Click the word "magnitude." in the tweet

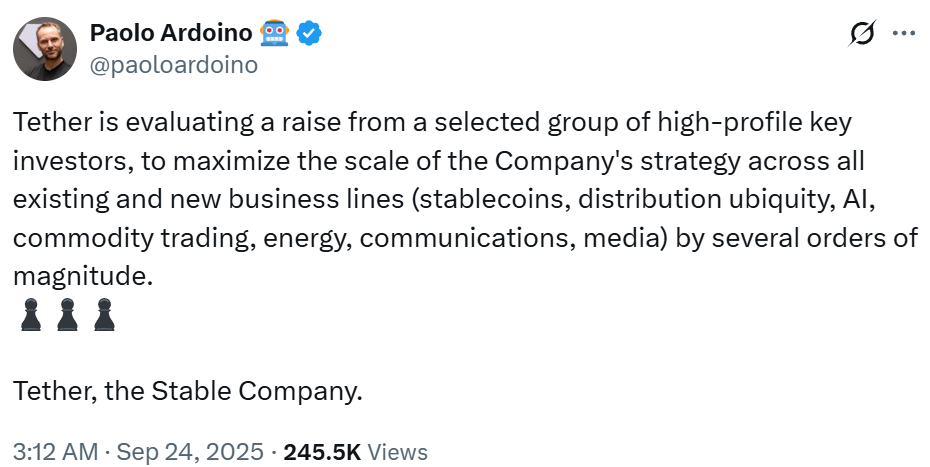point(82,277)
